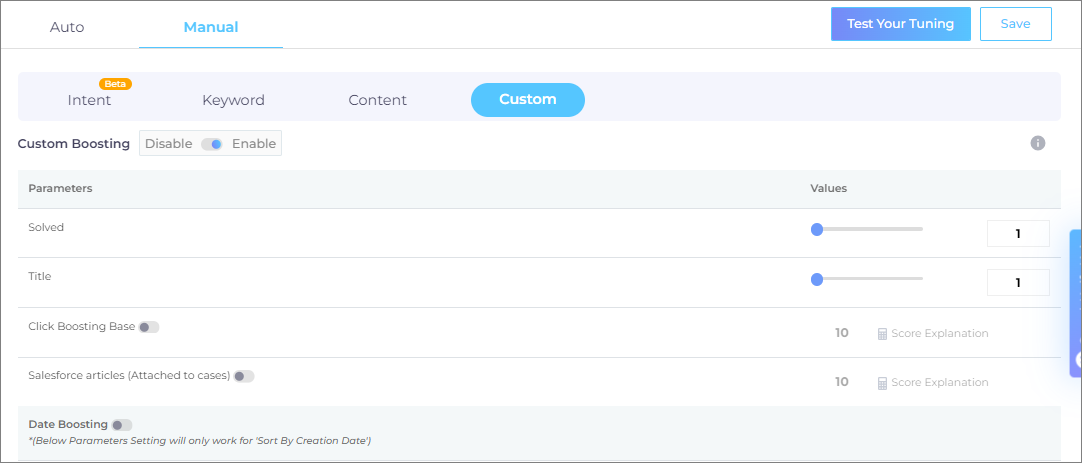Image resolution: width=1082 pixels, height=463 pixels.
Task: Click the info icon beside Custom Boosting
Action: [x=1037, y=143]
